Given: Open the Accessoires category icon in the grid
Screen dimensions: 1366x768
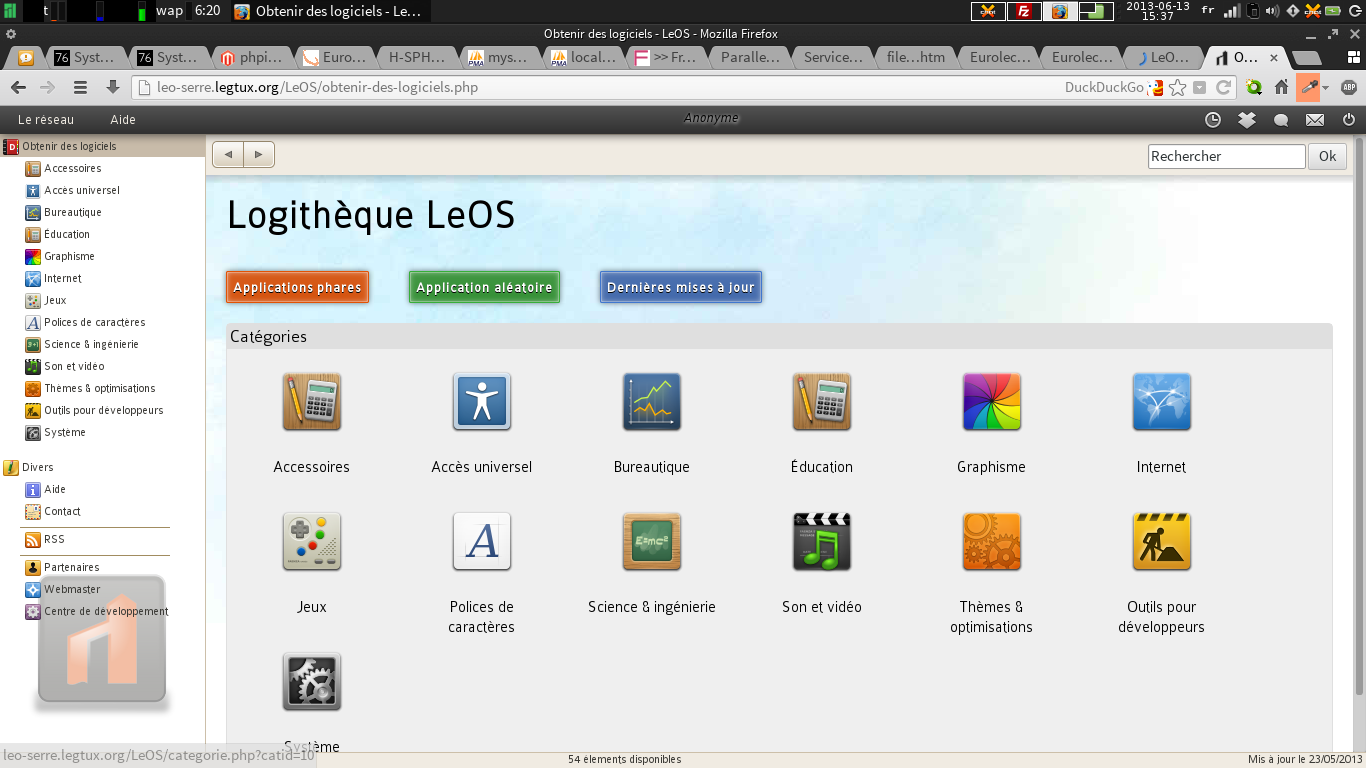Looking at the screenshot, I should [312, 402].
